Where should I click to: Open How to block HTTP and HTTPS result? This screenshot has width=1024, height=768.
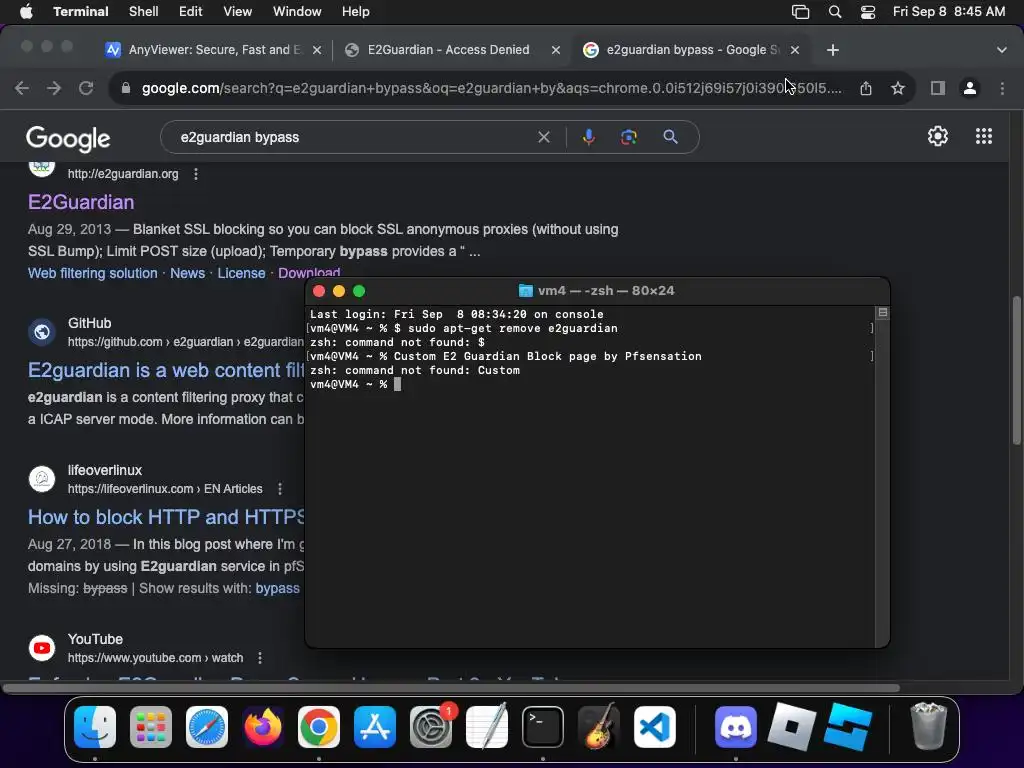coord(166,517)
